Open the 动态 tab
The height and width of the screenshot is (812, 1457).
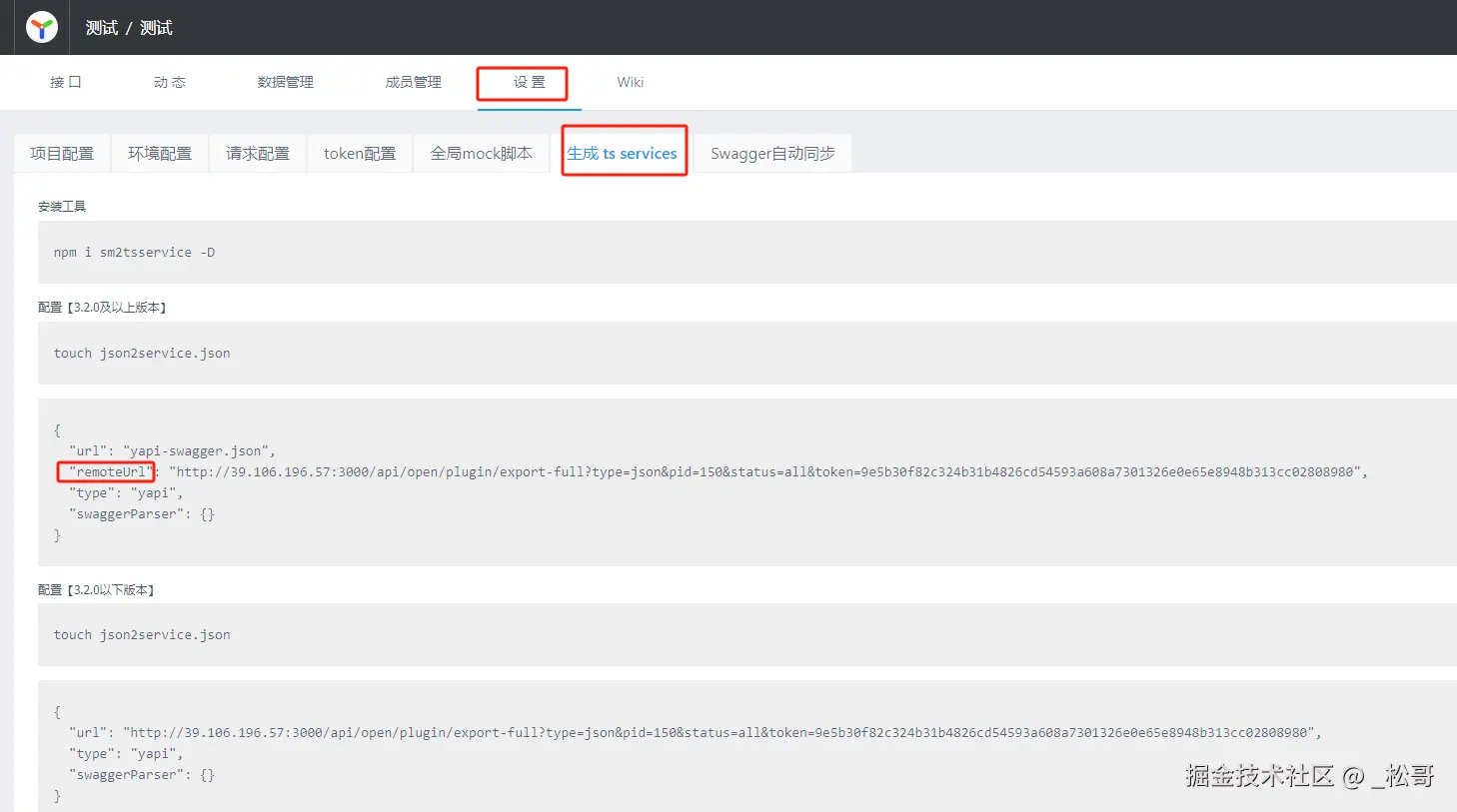(170, 82)
